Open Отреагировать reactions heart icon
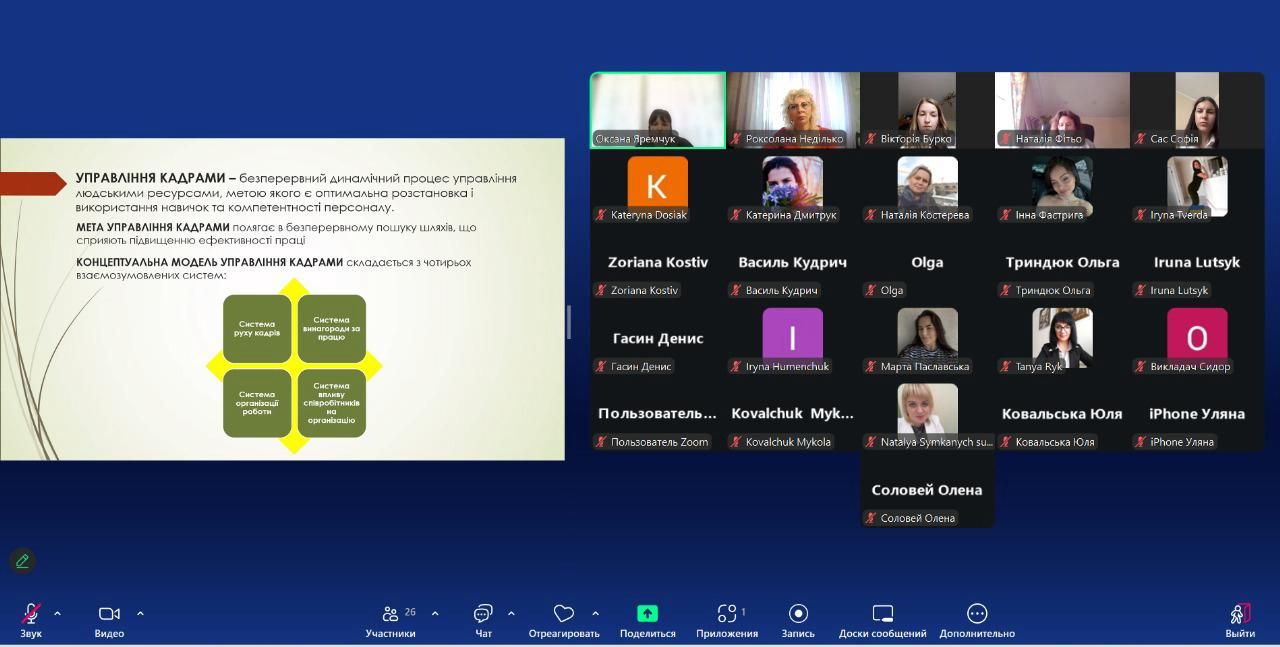 pyautogui.click(x=564, y=614)
